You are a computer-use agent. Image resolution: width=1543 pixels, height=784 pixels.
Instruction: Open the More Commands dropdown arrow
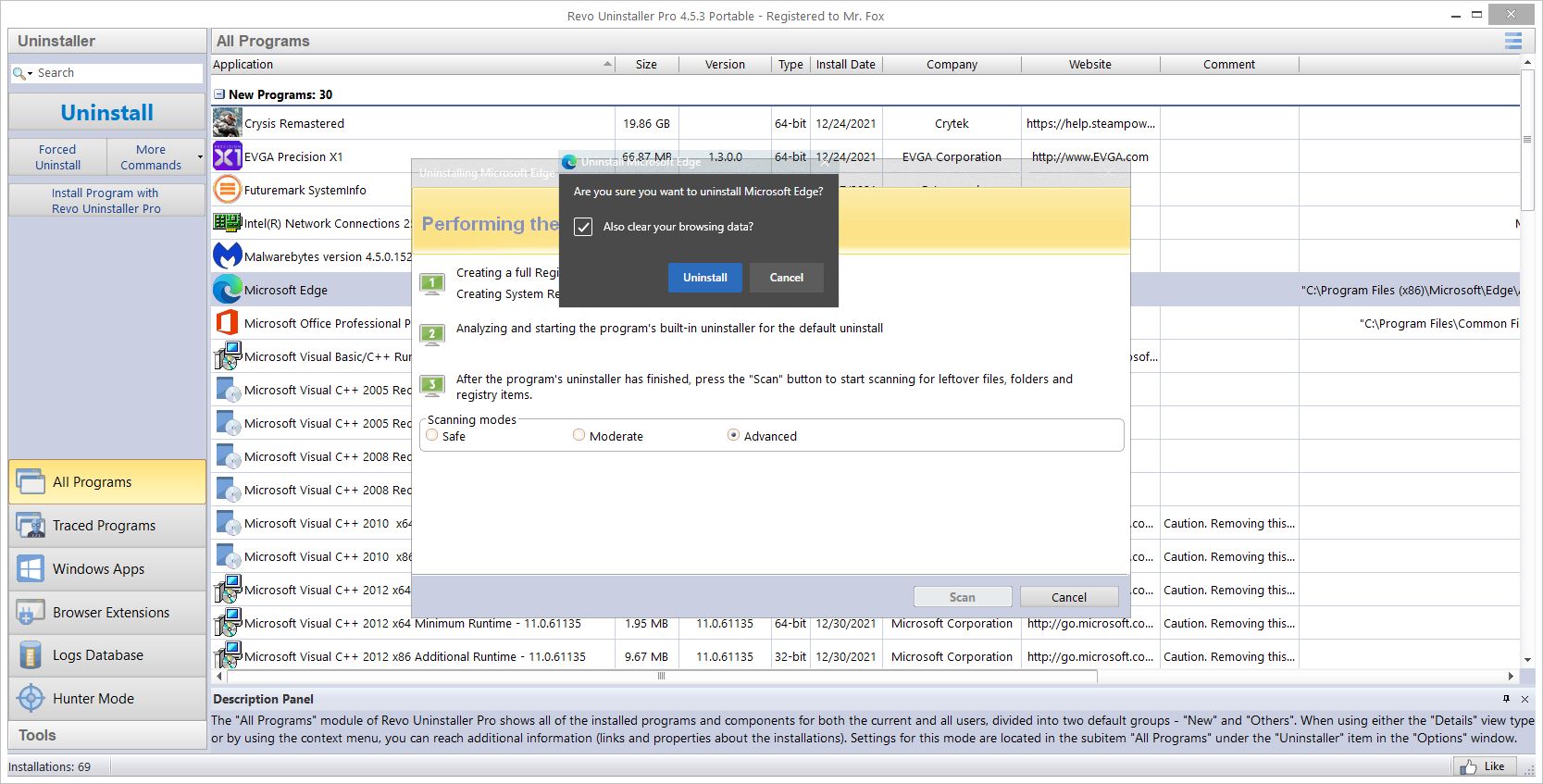(x=200, y=157)
